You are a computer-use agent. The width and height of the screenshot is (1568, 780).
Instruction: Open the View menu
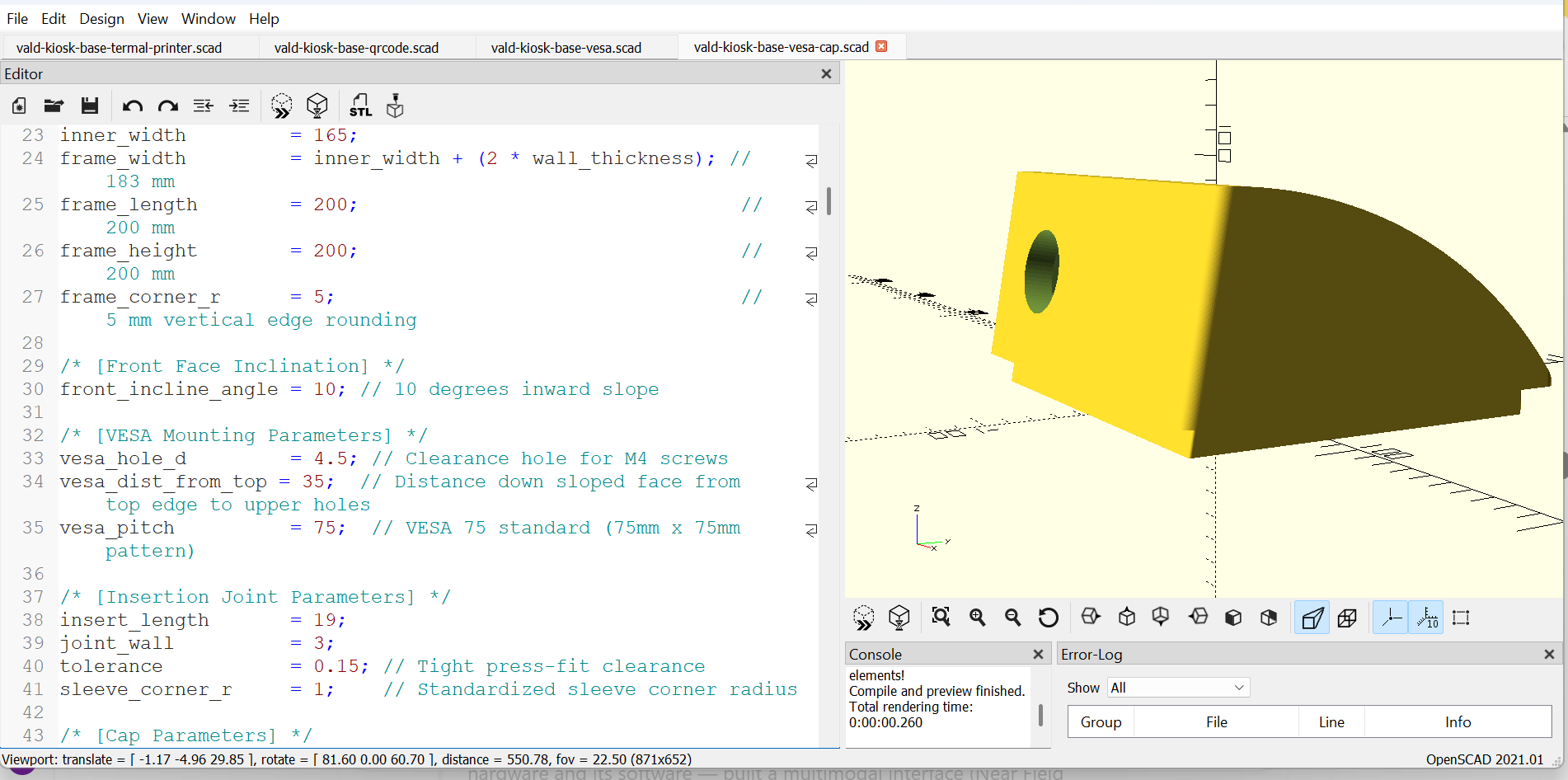153,18
